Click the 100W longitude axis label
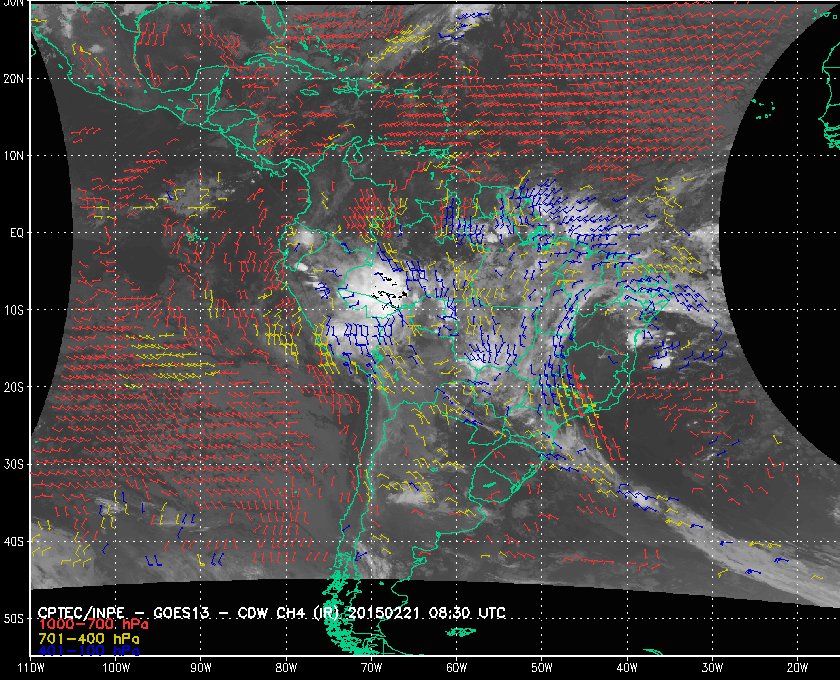840x680 pixels. point(116,667)
